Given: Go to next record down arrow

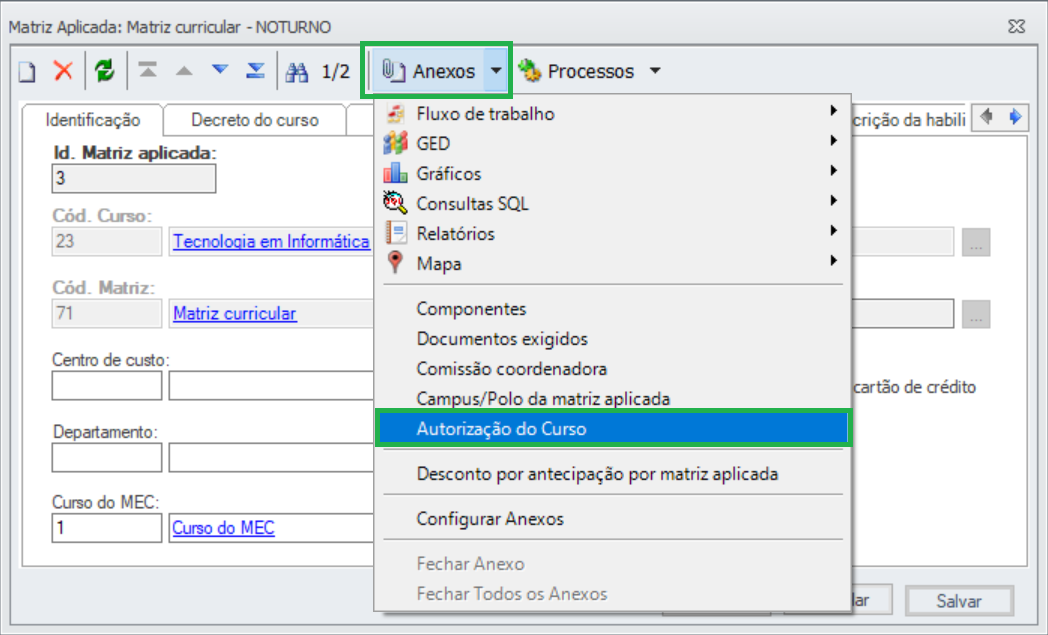Looking at the screenshot, I should coord(220,70).
